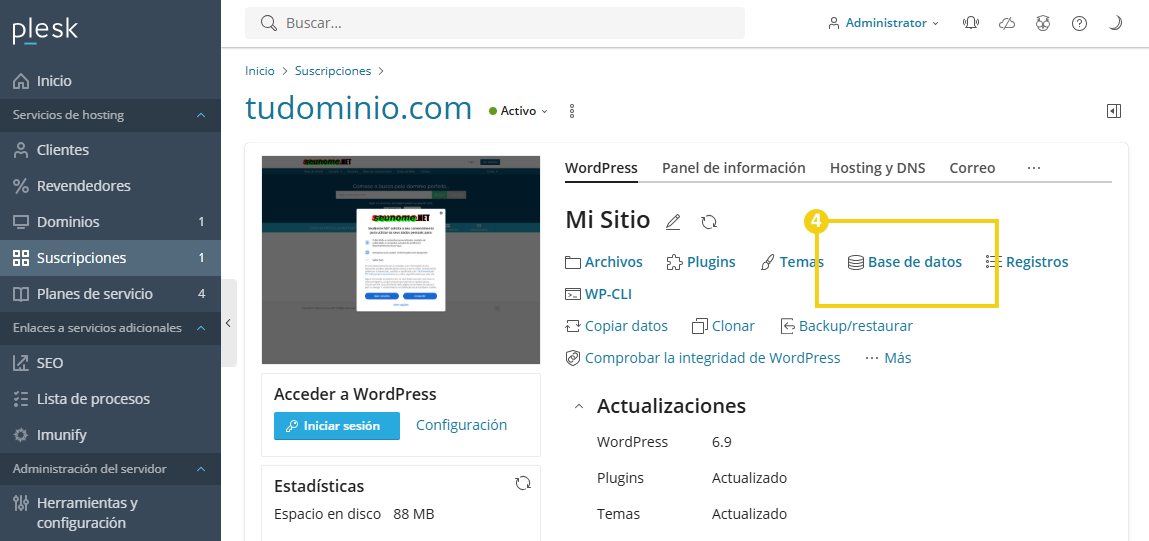Open the WP-CLI link

click(598, 295)
